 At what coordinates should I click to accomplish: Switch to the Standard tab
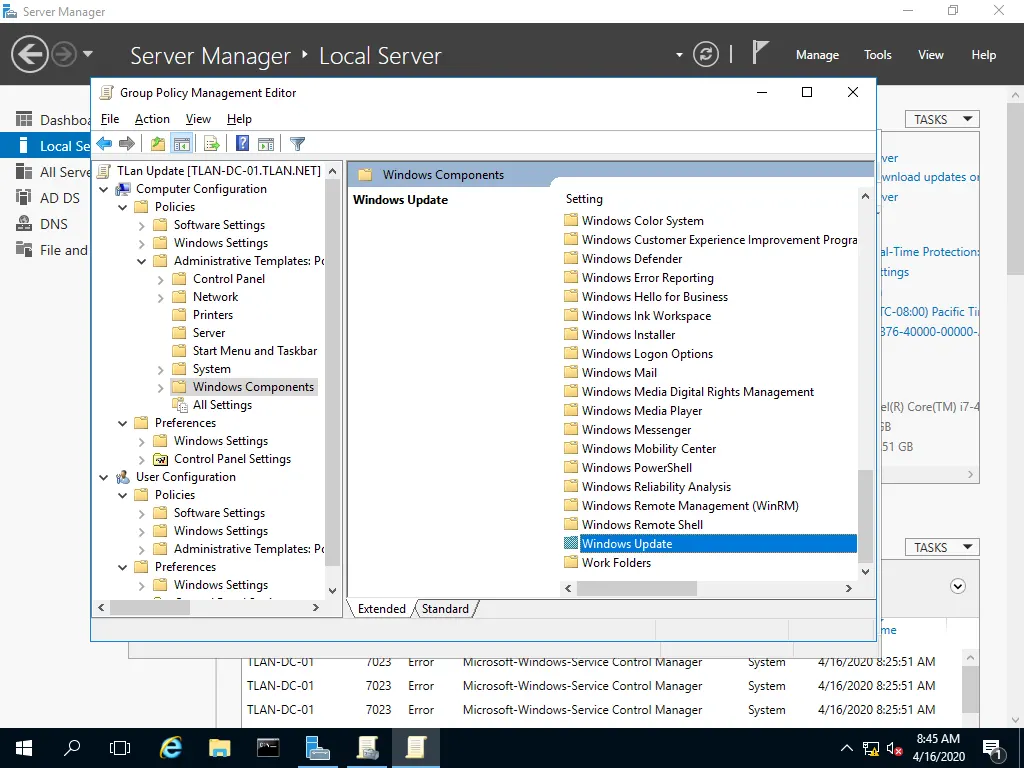[x=445, y=609]
